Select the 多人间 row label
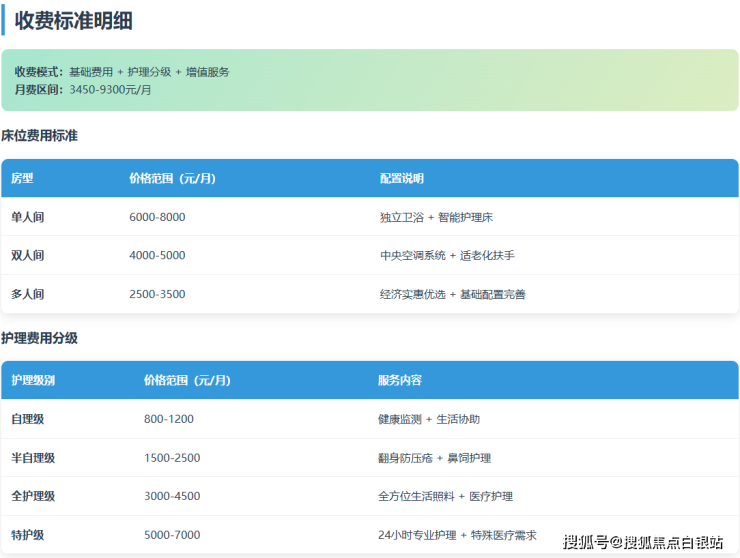 28,295
